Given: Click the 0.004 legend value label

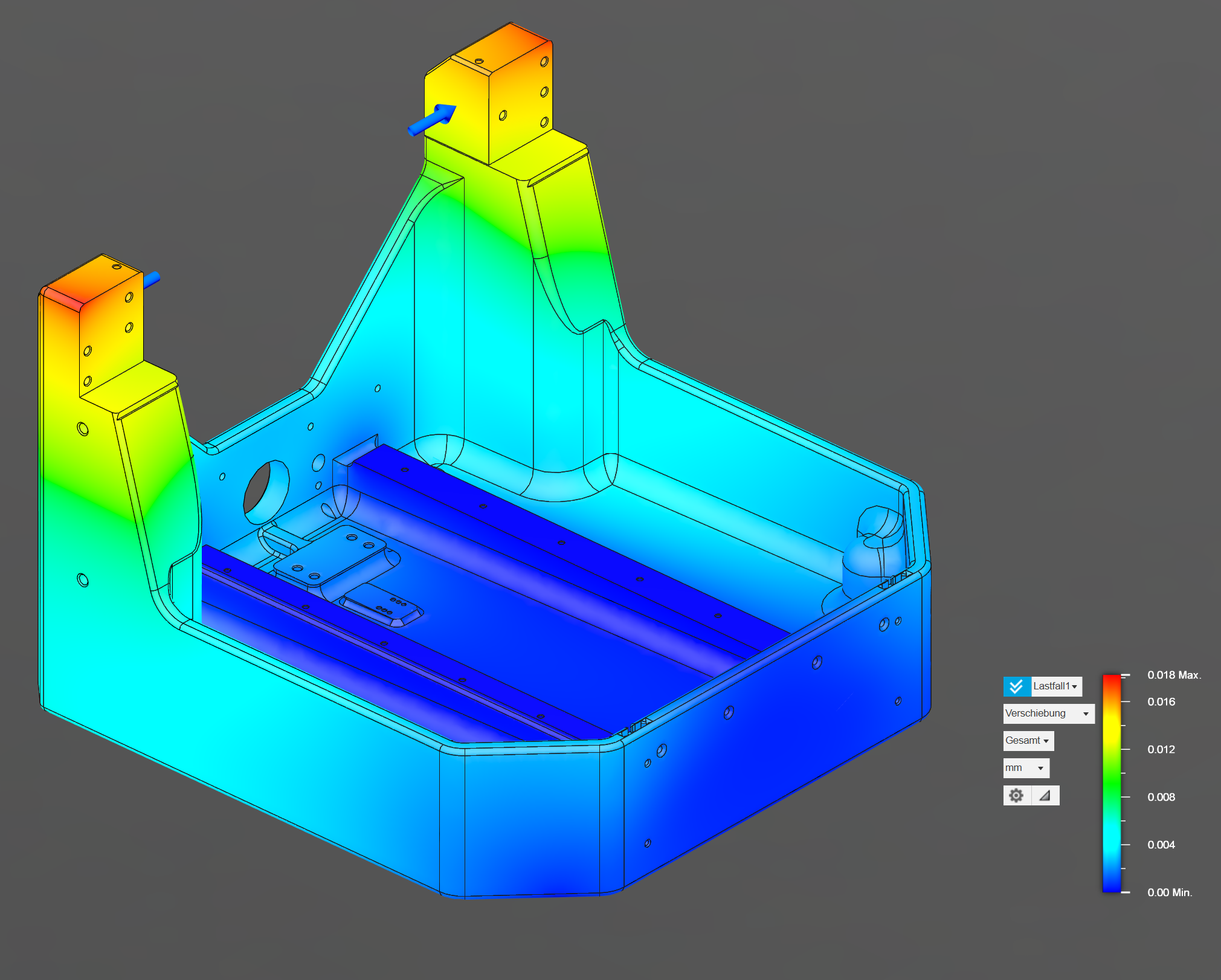Looking at the screenshot, I should (1161, 845).
